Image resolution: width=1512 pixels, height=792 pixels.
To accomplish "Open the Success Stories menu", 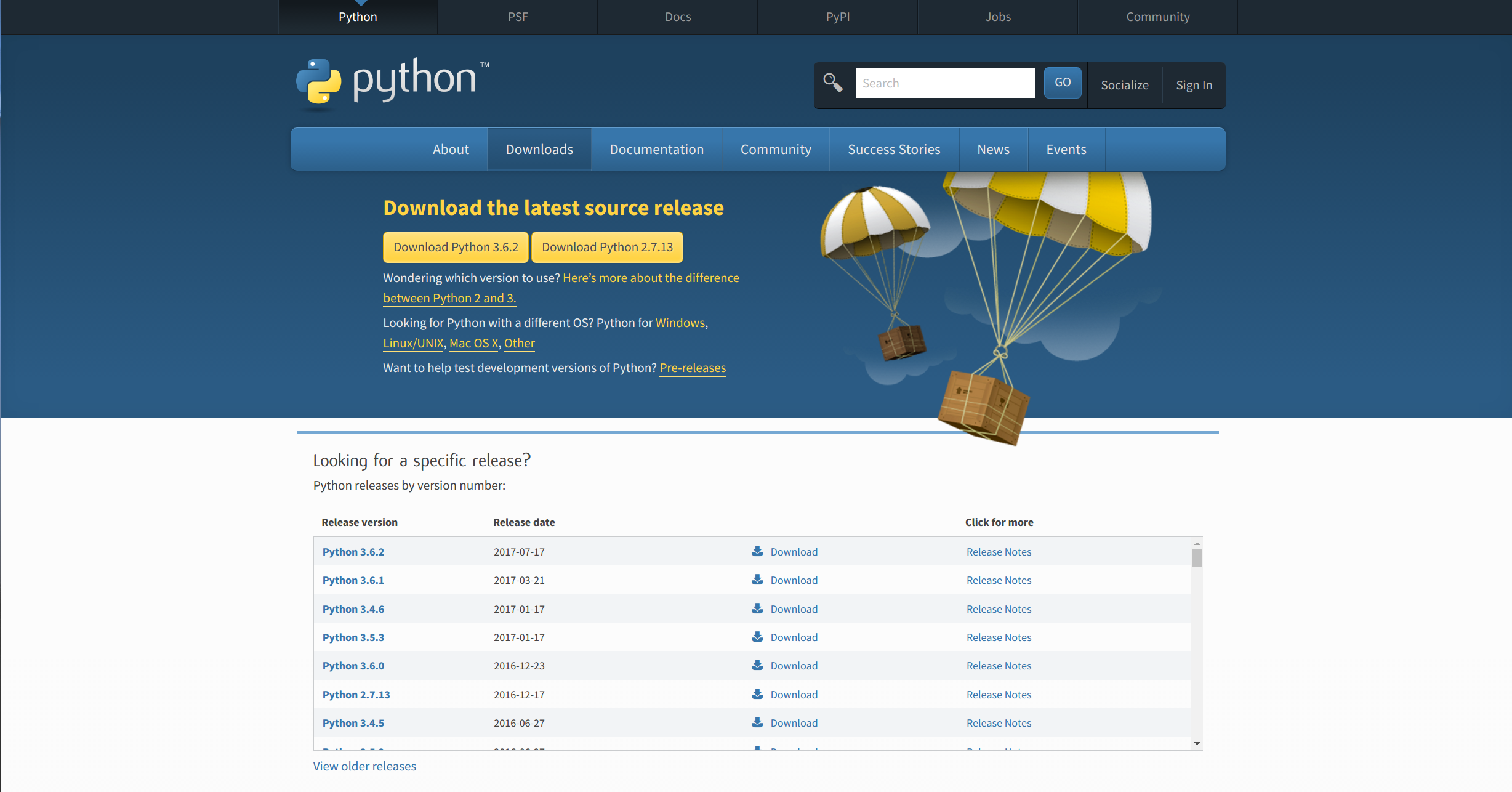I will tap(894, 149).
